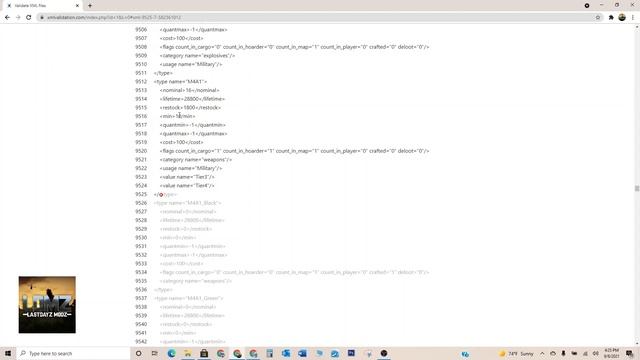This screenshot has height=360, width=640.
Task: Click line number 9525
Action: (141, 194)
